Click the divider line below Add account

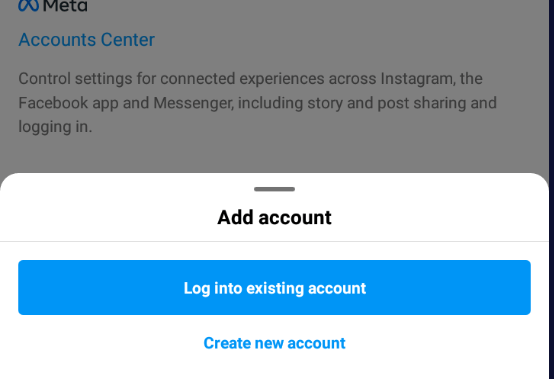[275, 242]
